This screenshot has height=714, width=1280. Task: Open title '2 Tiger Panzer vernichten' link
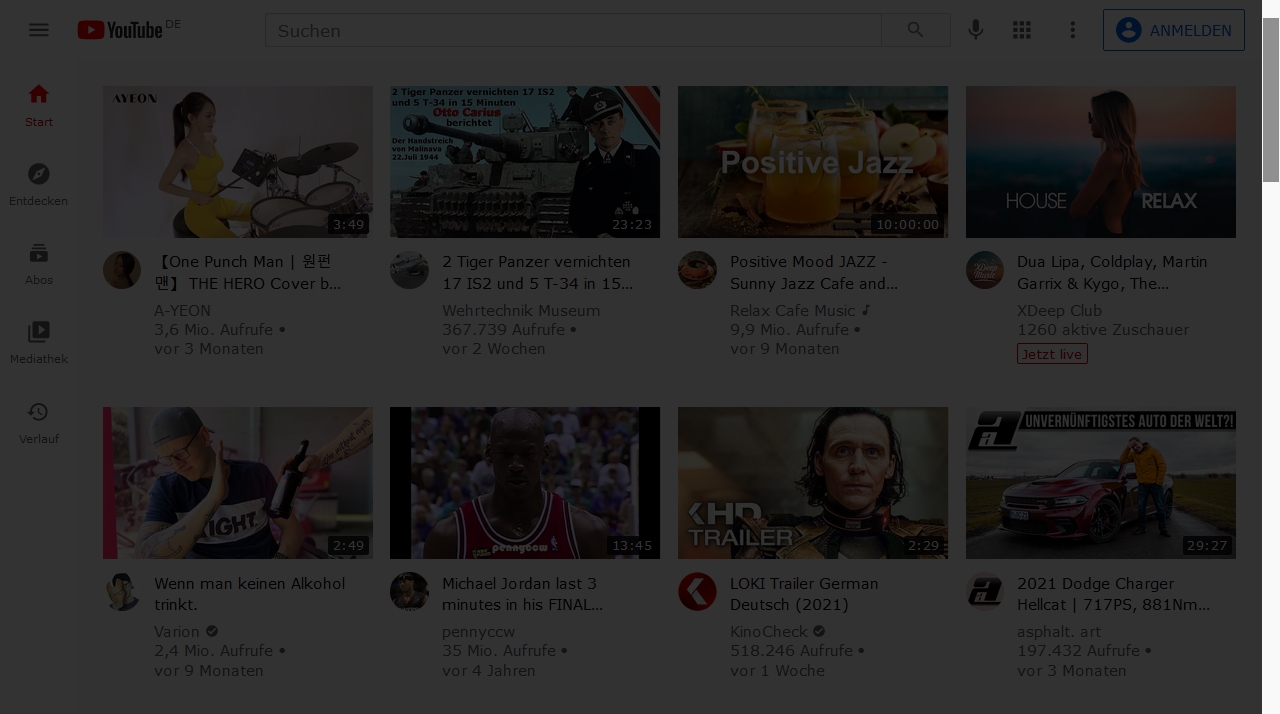[537, 272]
